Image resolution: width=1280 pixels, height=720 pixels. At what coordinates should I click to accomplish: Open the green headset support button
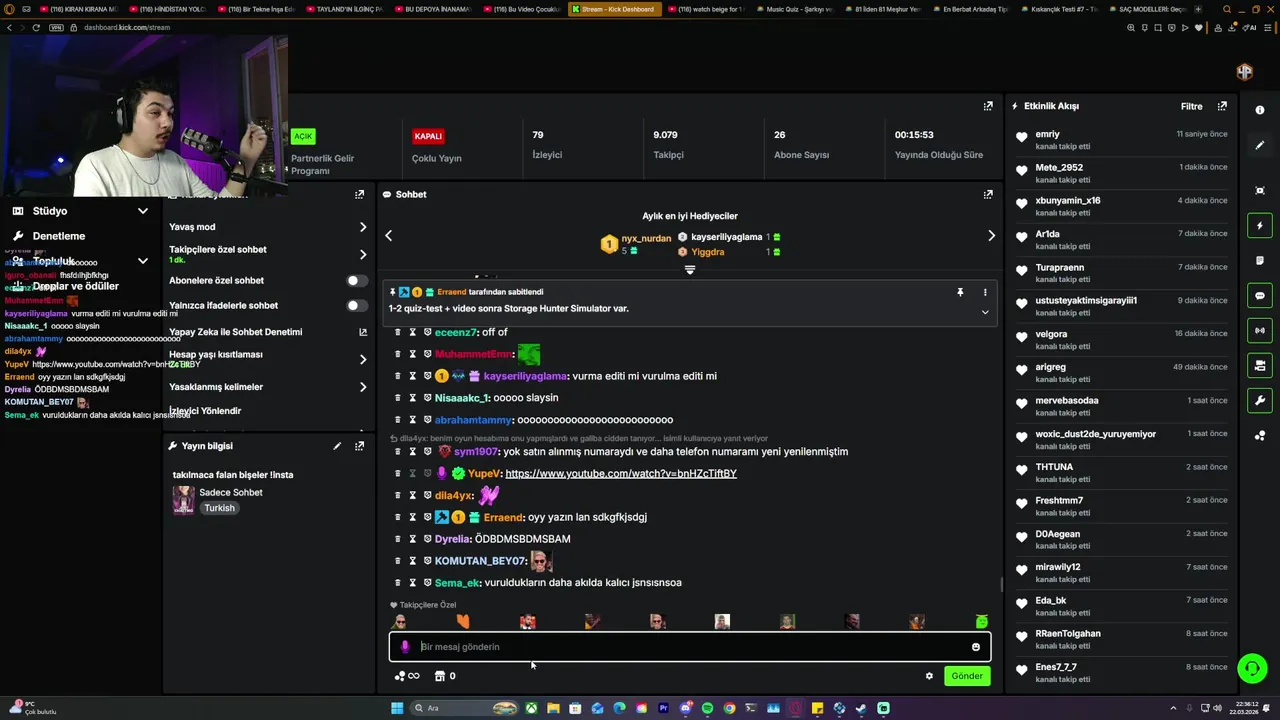[1251, 667]
